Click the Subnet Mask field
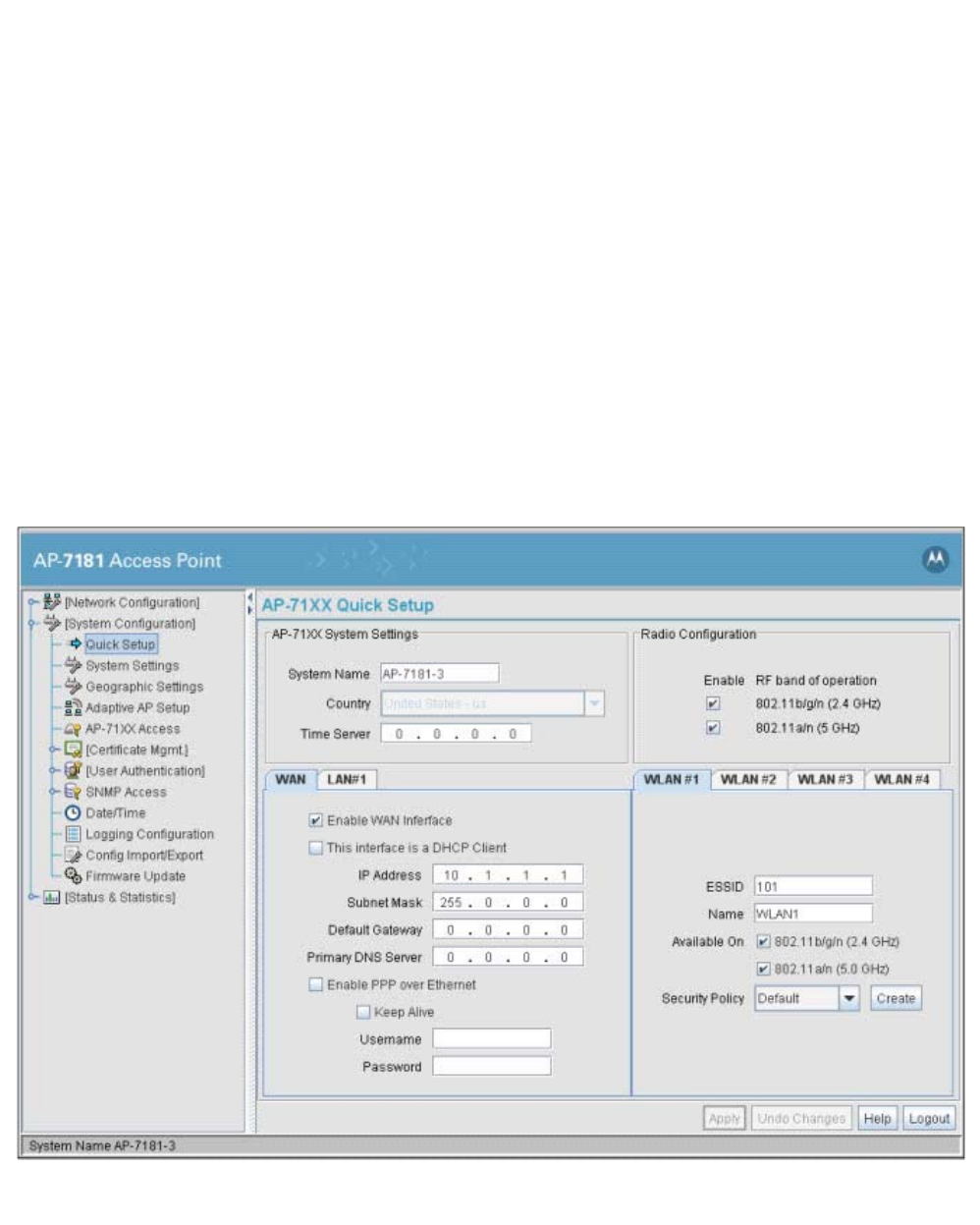The height and width of the screenshot is (1225, 980). [x=508, y=902]
